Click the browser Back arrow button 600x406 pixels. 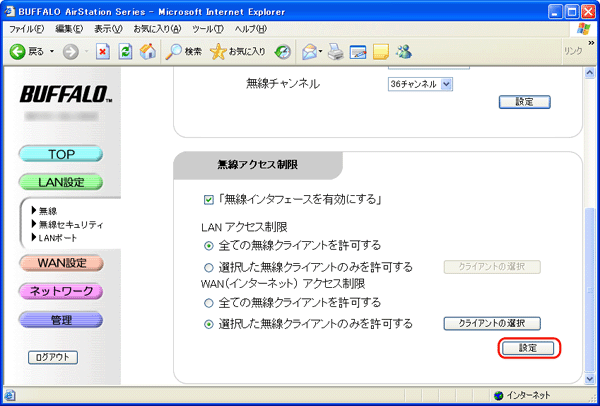click(x=18, y=51)
